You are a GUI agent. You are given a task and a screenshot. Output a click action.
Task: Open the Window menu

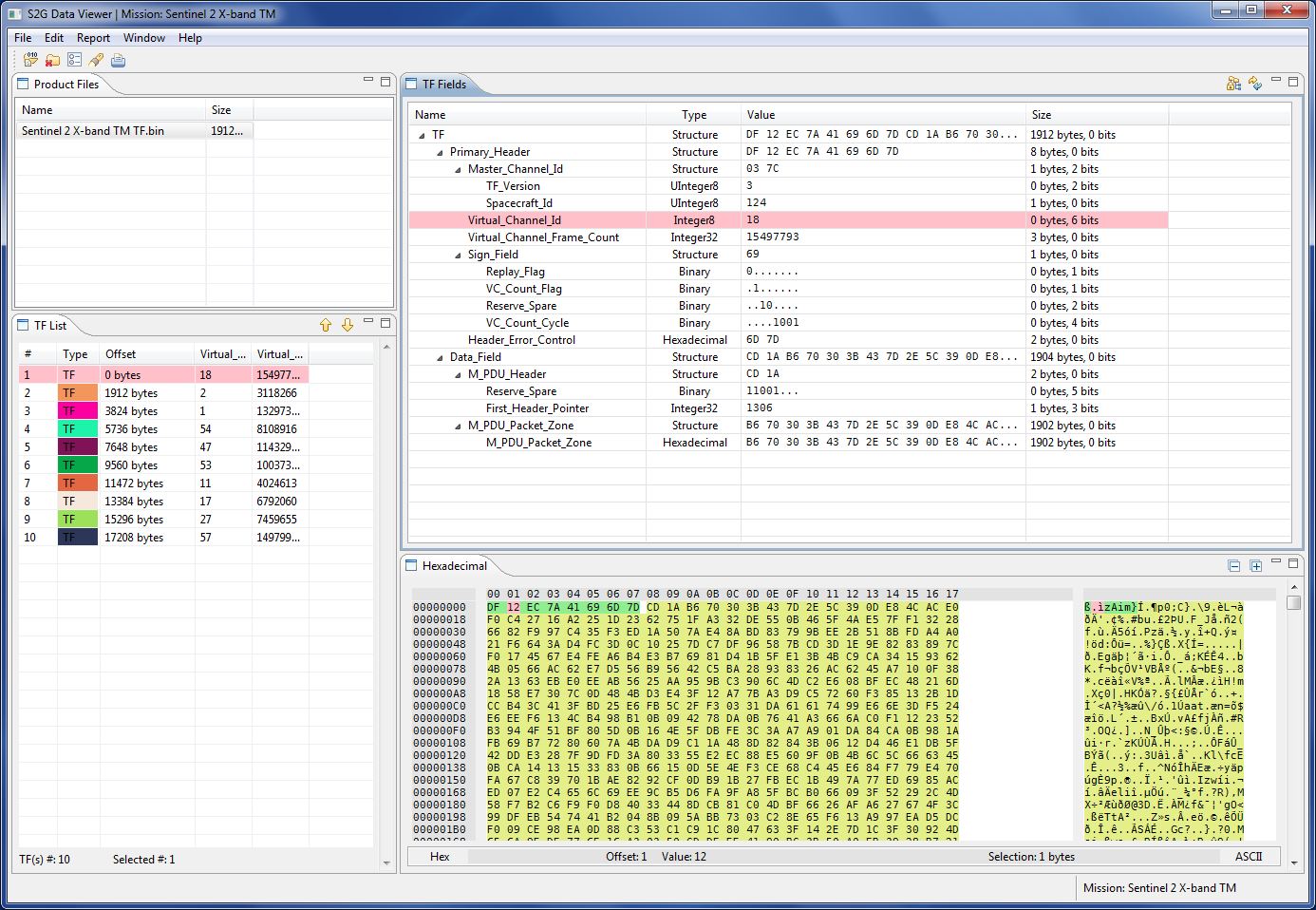point(143,38)
